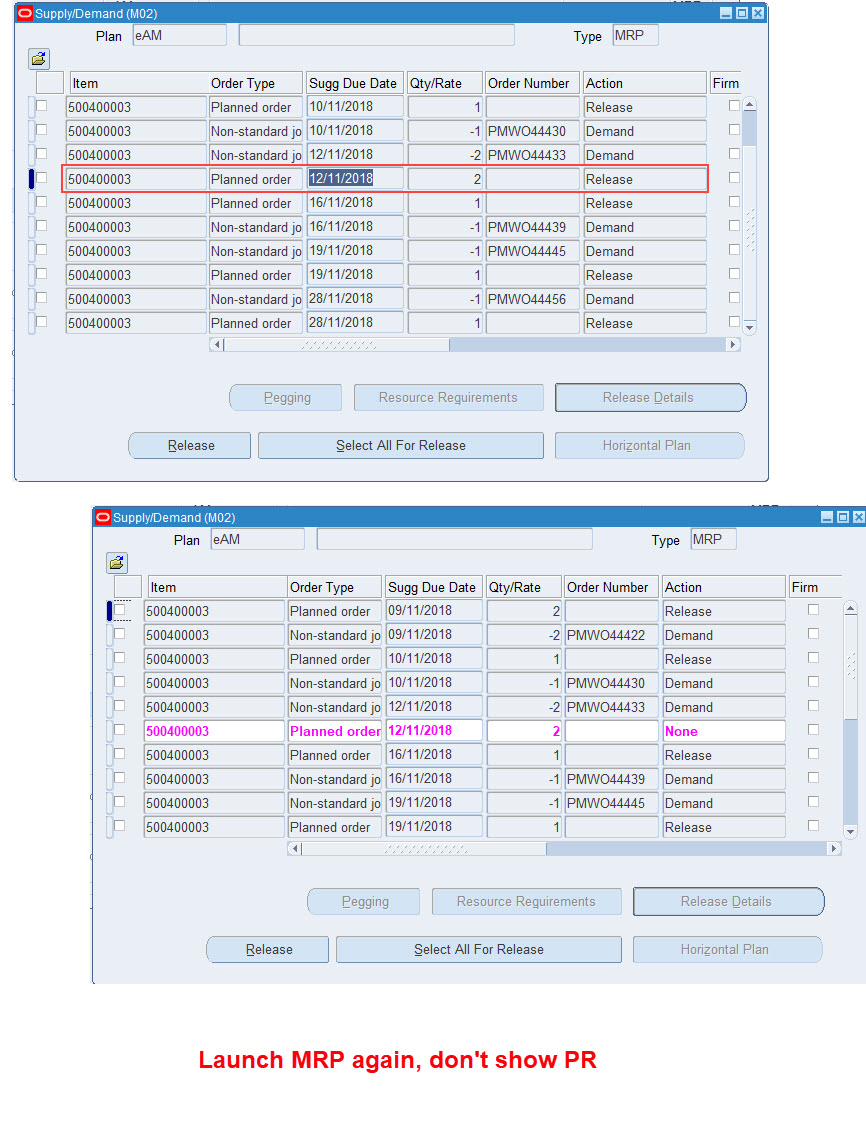The height and width of the screenshot is (1136, 866).
Task: Click the Oracle logo on the bottom title bar
Action: coord(101,516)
